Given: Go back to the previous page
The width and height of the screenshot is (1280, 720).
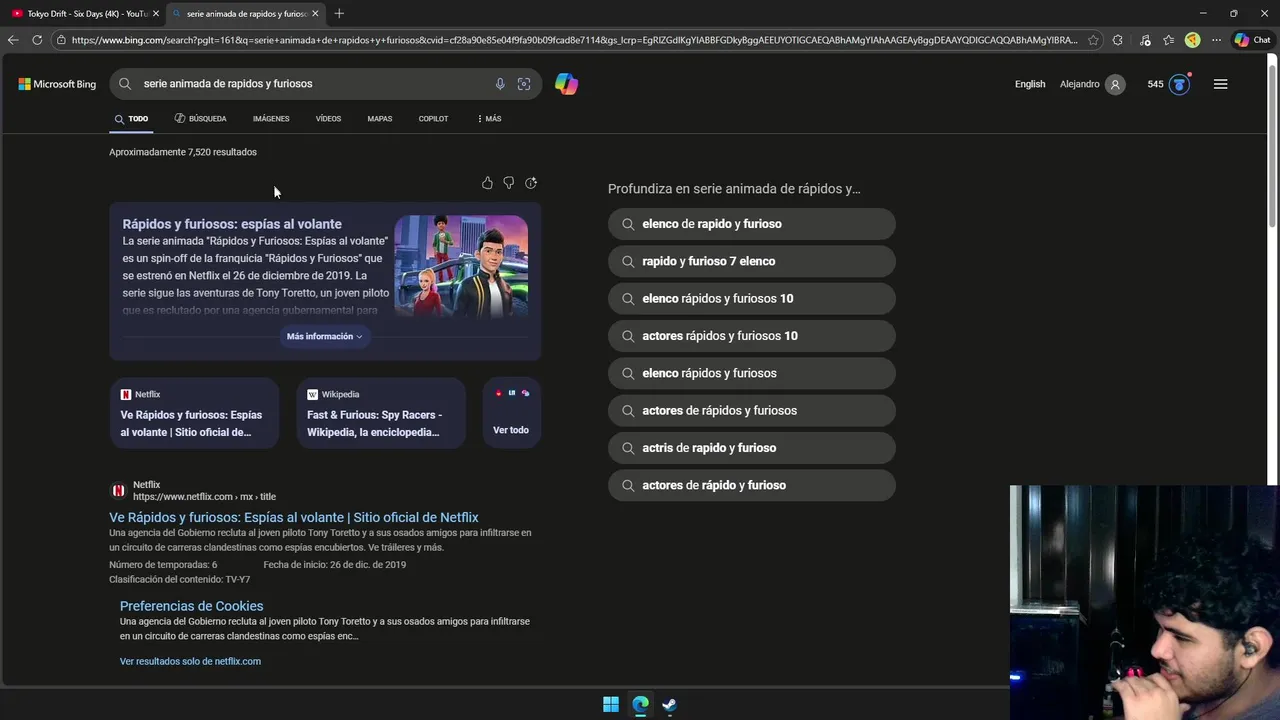Looking at the screenshot, I should coord(12,40).
